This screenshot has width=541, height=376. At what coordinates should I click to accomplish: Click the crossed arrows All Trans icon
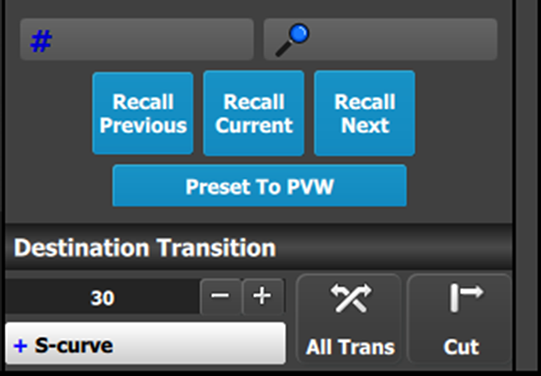click(x=351, y=298)
